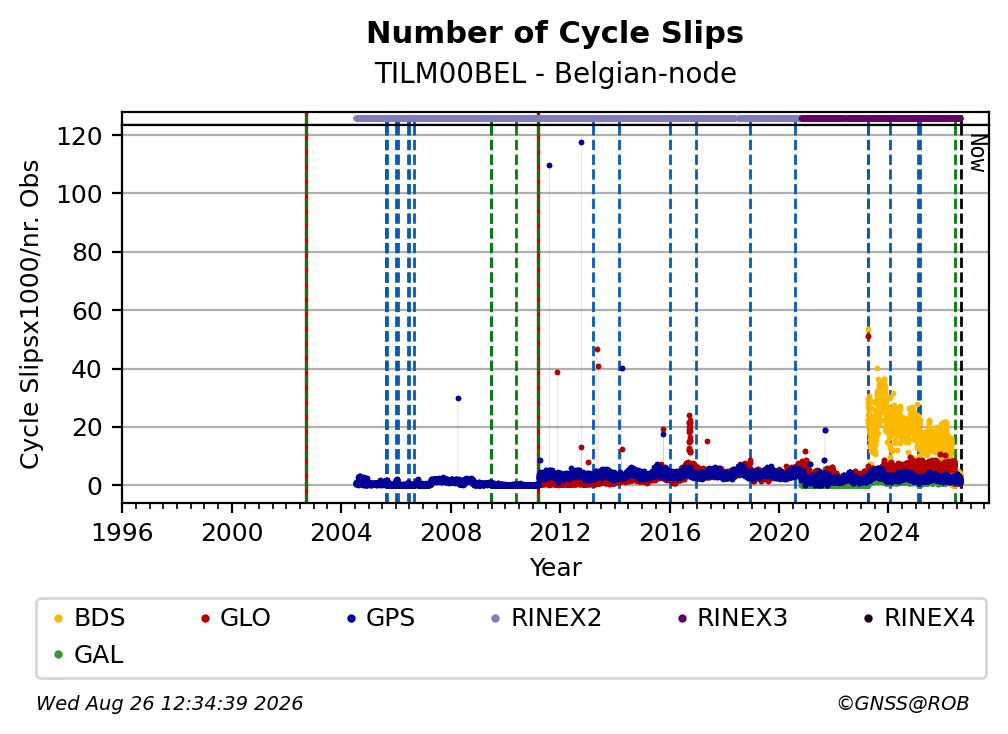Image resolution: width=1008 pixels, height=734 pixels.
Task: Click the GNSS@ROB copyright text
Action: point(903,703)
